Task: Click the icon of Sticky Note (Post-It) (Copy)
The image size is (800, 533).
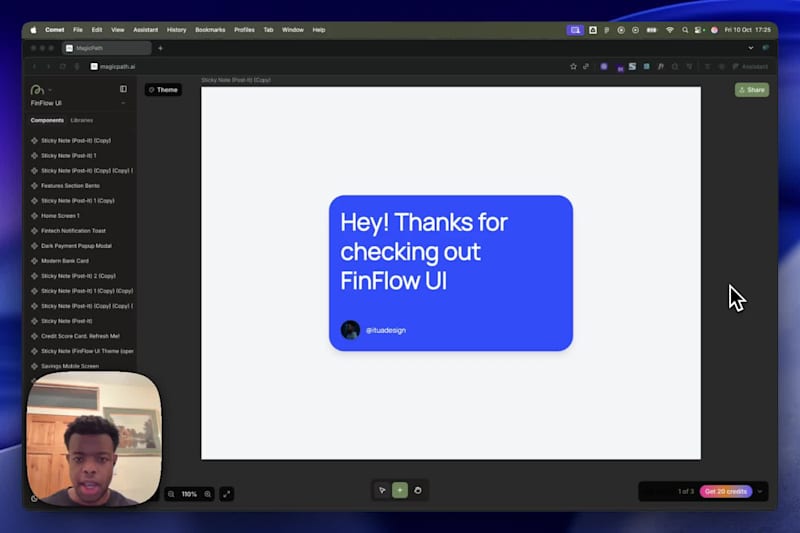Action: (34, 140)
